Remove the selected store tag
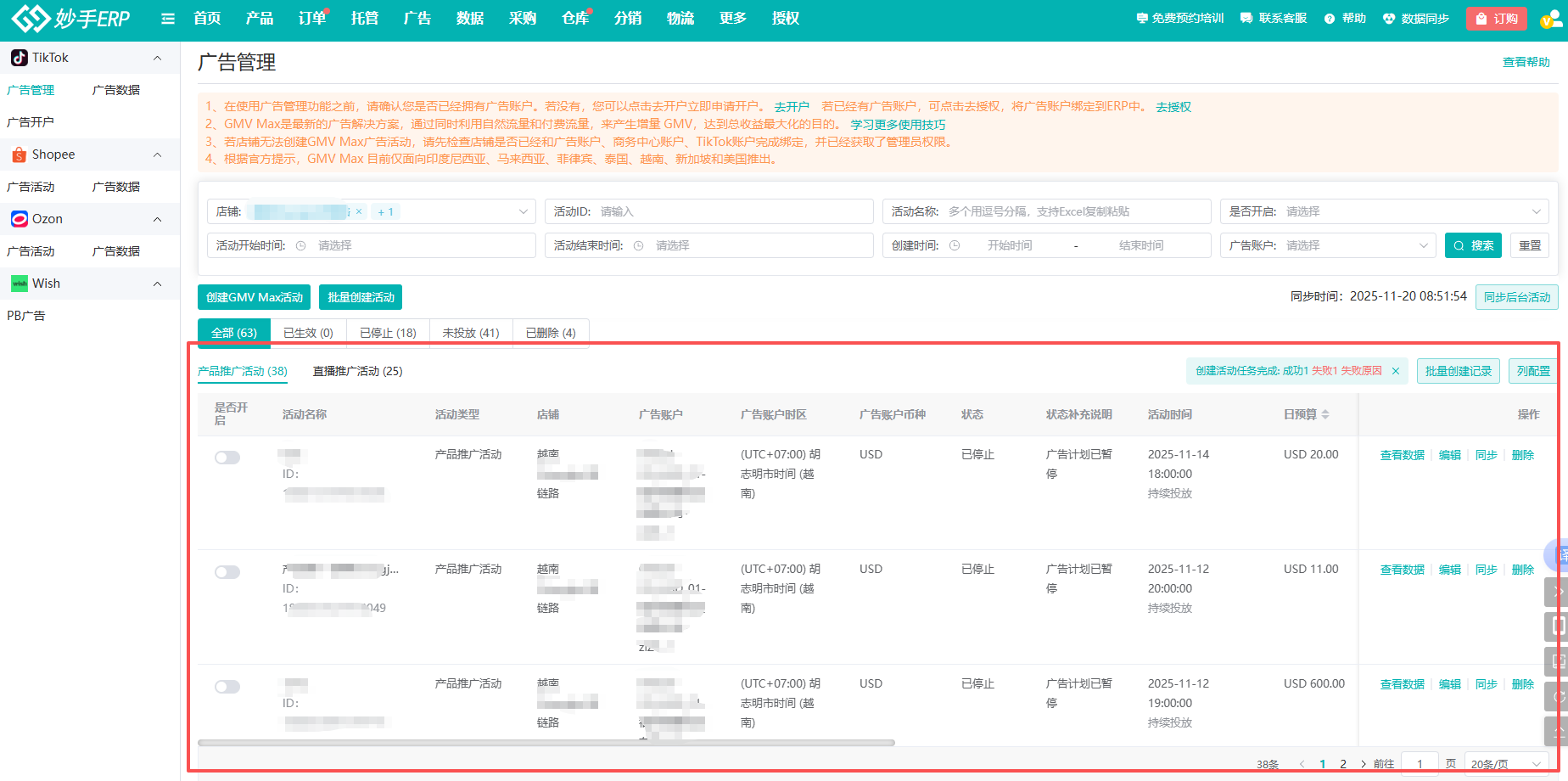The image size is (1568, 781). (359, 211)
